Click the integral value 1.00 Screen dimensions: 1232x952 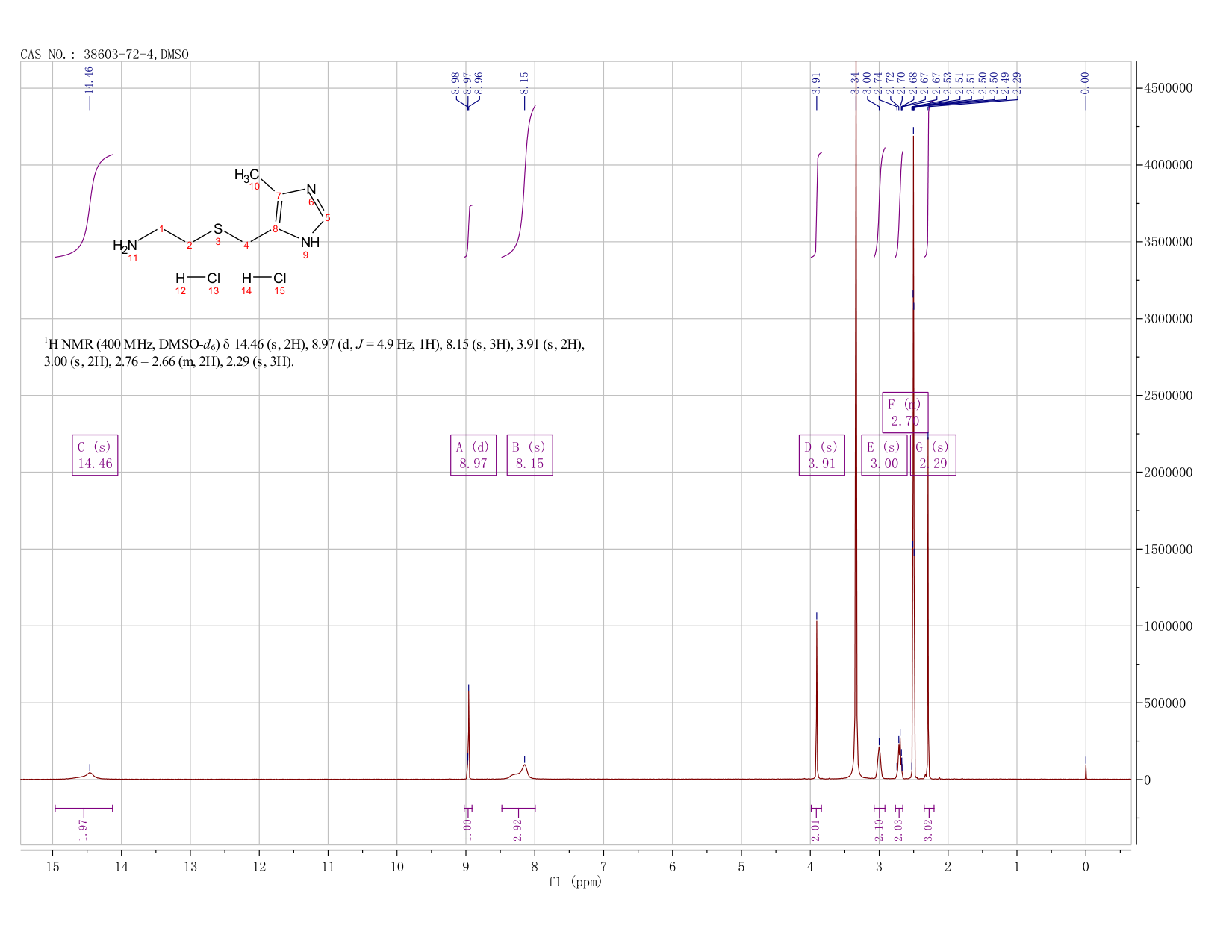point(468,830)
